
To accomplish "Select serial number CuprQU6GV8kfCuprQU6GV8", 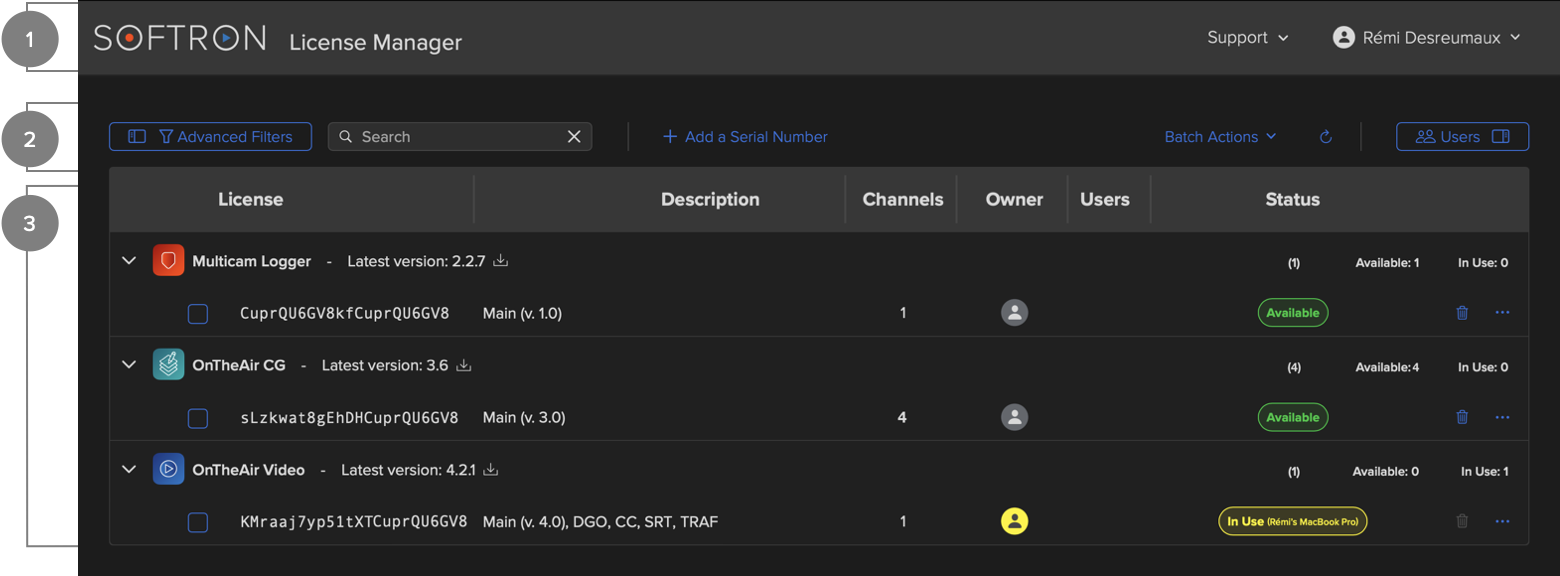I will [345, 313].
